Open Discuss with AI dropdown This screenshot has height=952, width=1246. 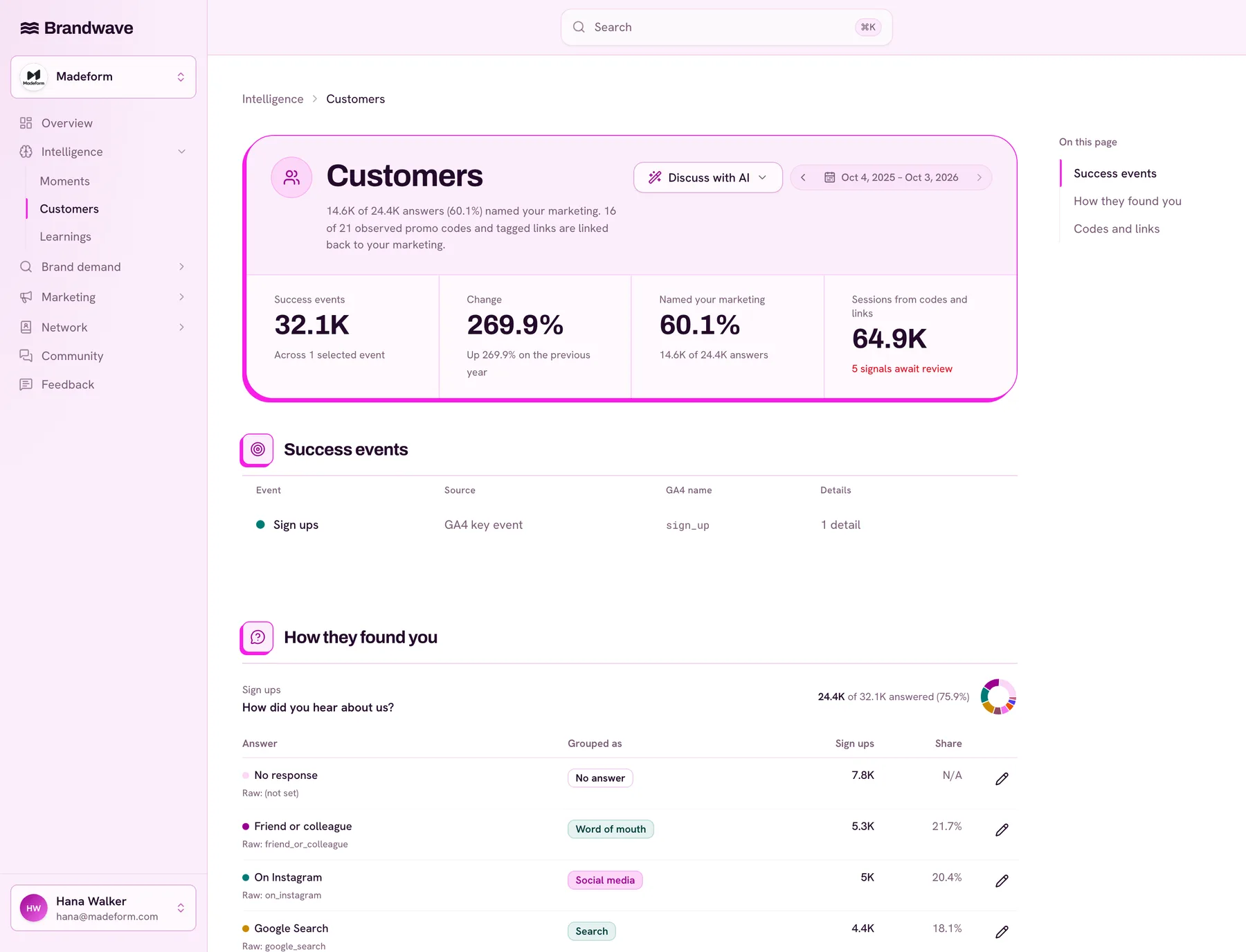707,178
